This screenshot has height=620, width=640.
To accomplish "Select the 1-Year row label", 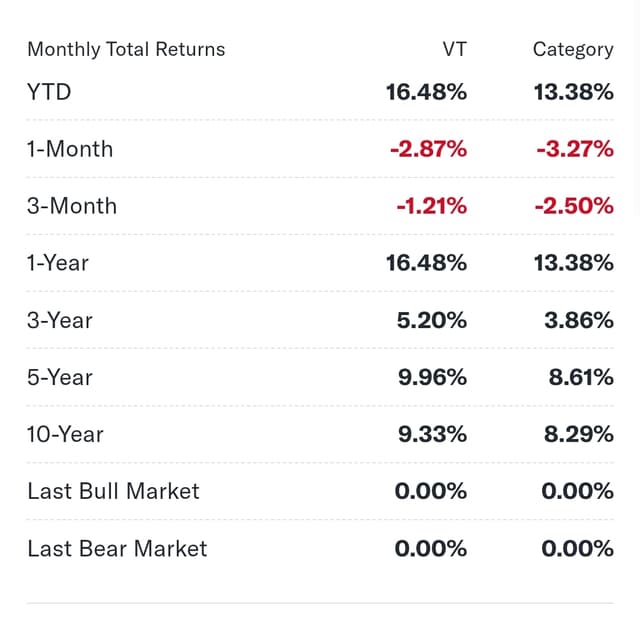I will point(58,263).
